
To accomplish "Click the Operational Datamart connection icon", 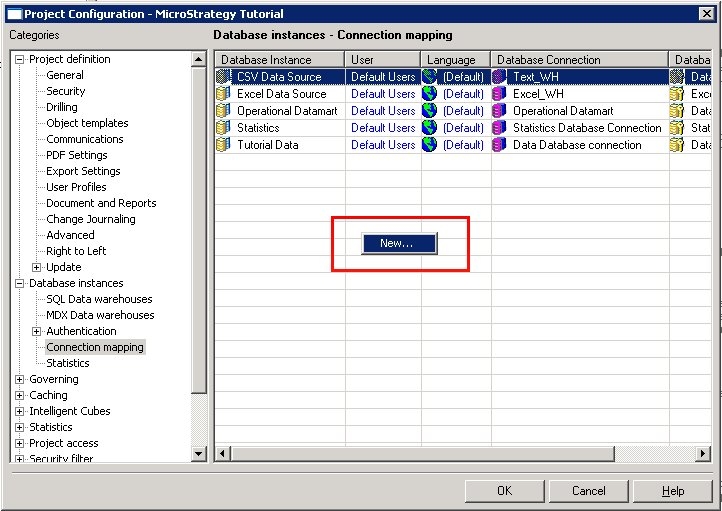I will pos(499,110).
